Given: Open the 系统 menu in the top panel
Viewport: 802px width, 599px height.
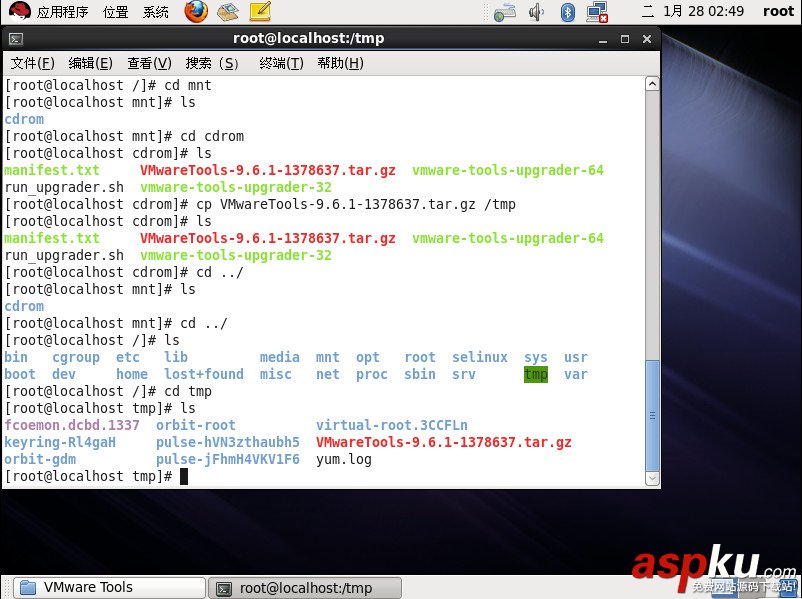Looking at the screenshot, I should tap(155, 11).
